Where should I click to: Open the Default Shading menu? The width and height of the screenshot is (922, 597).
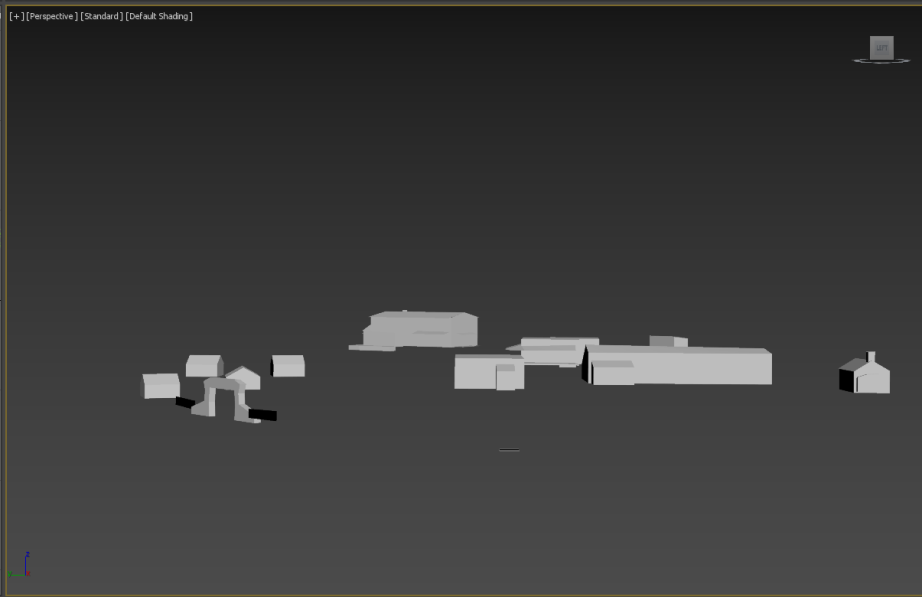[159, 17]
